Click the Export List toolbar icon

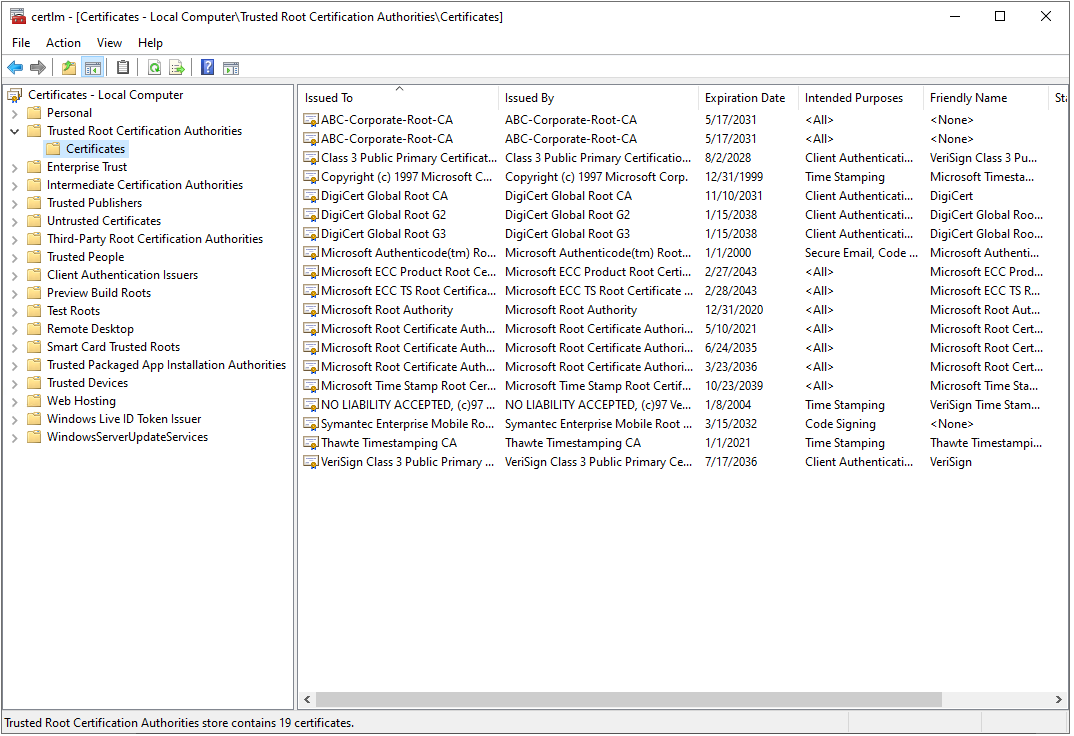tap(177, 67)
